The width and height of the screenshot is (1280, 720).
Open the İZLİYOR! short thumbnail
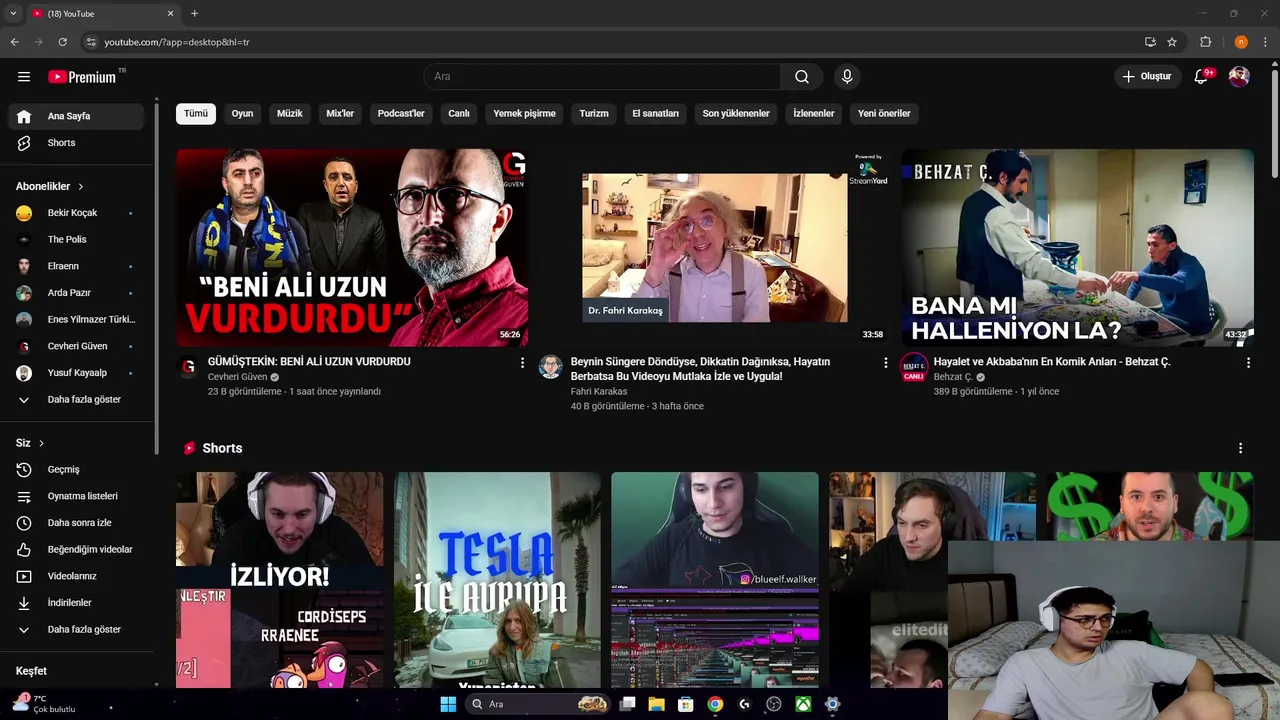coord(280,580)
